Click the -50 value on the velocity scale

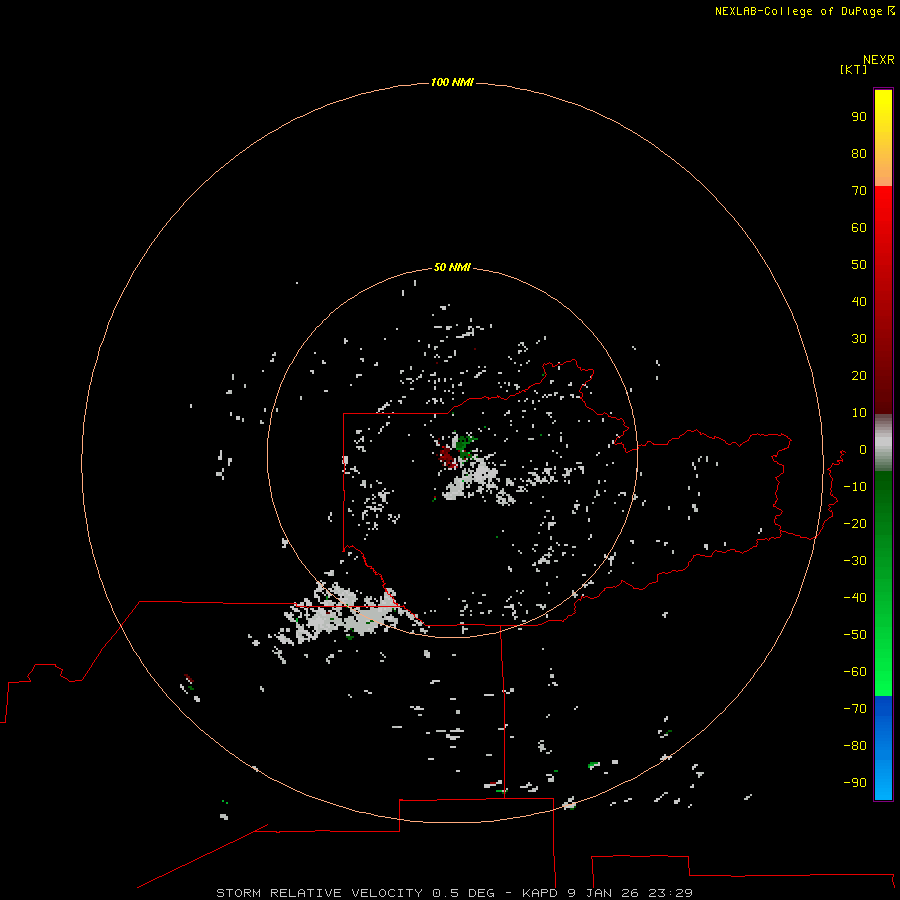coord(855,635)
